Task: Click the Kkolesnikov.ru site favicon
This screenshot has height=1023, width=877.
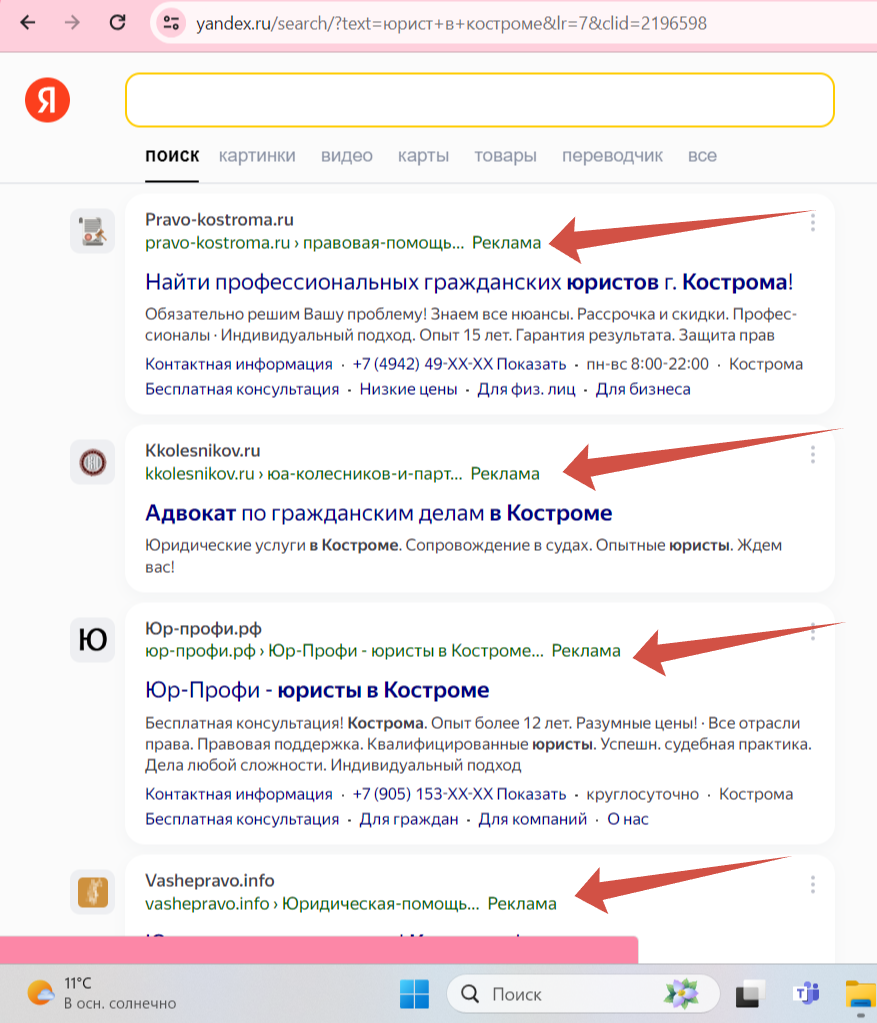Action: (92, 462)
